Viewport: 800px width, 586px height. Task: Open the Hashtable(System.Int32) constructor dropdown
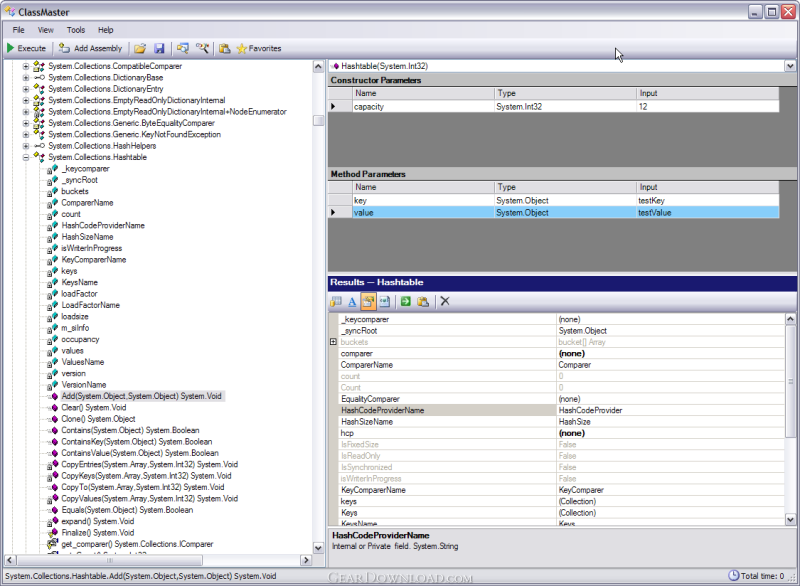pyautogui.click(x=790, y=66)
